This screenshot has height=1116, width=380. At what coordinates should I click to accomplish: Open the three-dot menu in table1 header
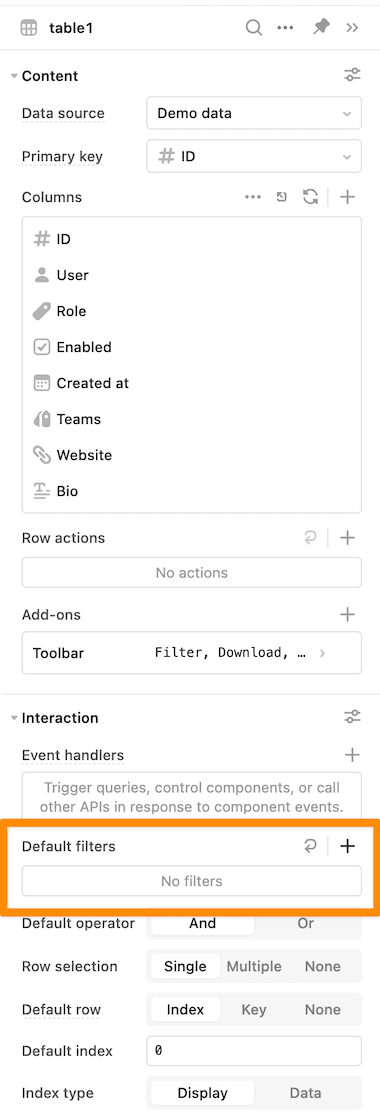pos(285,28)
